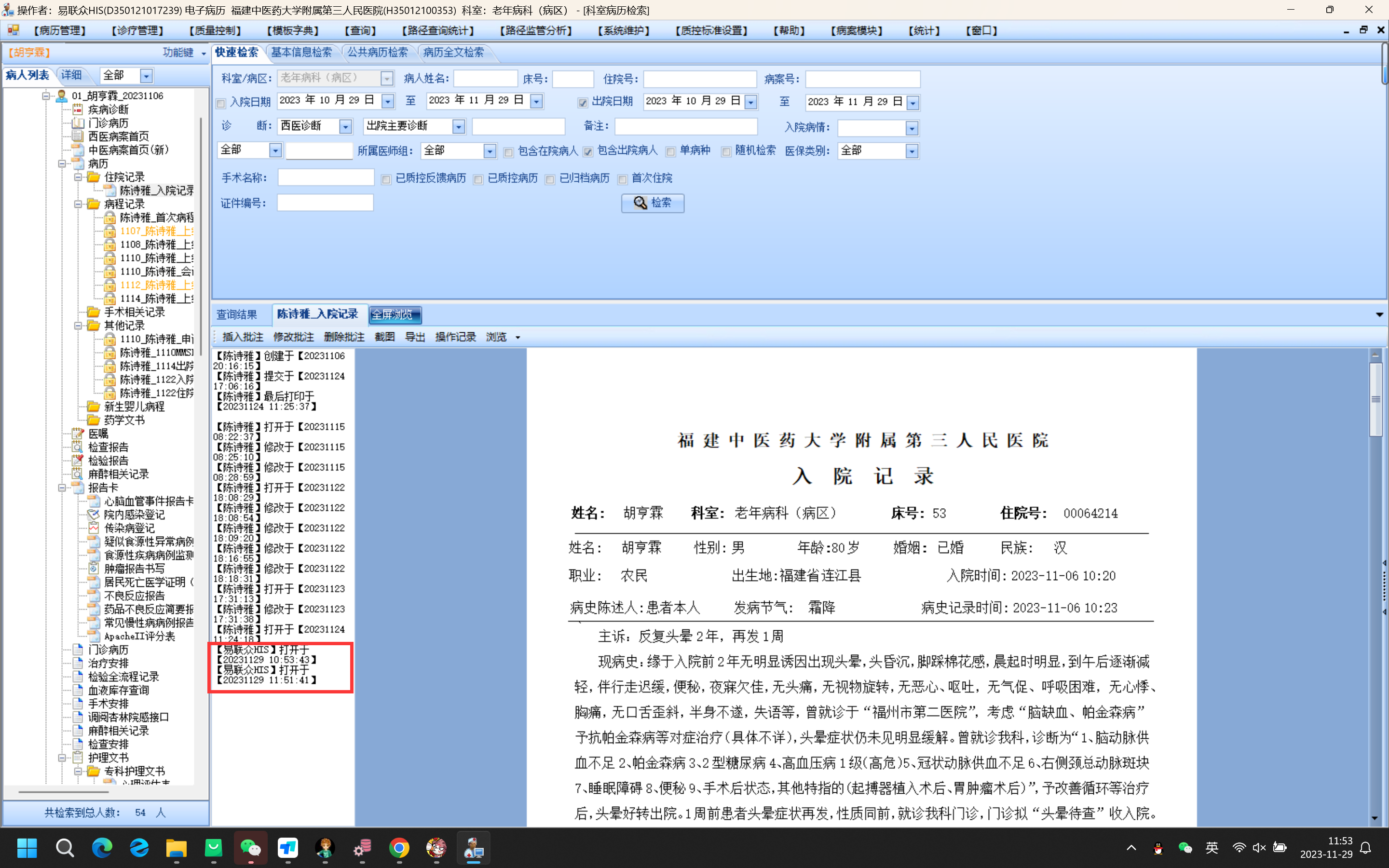1389x868 pixels.
Task: Check the 首次住院 option
Action: point(622,180)
